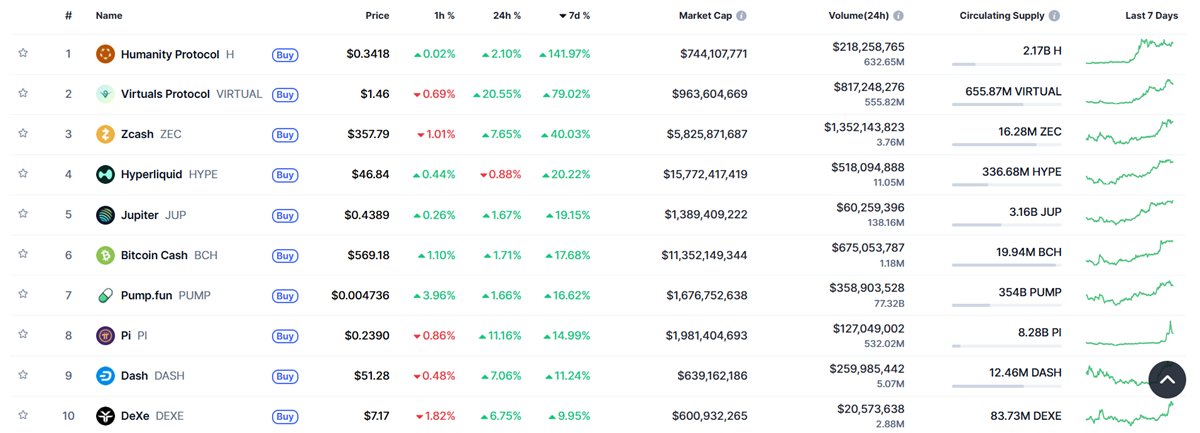Click Buy next to Zcash
The height and width of the screenshot is (433, 1200).
tap(285, 134)
